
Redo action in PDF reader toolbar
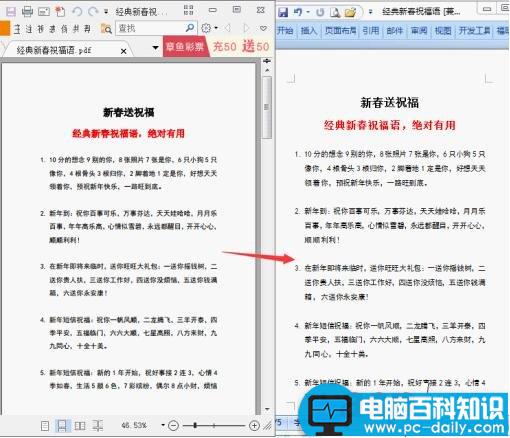pyautogui.click(x=93, y=12)
